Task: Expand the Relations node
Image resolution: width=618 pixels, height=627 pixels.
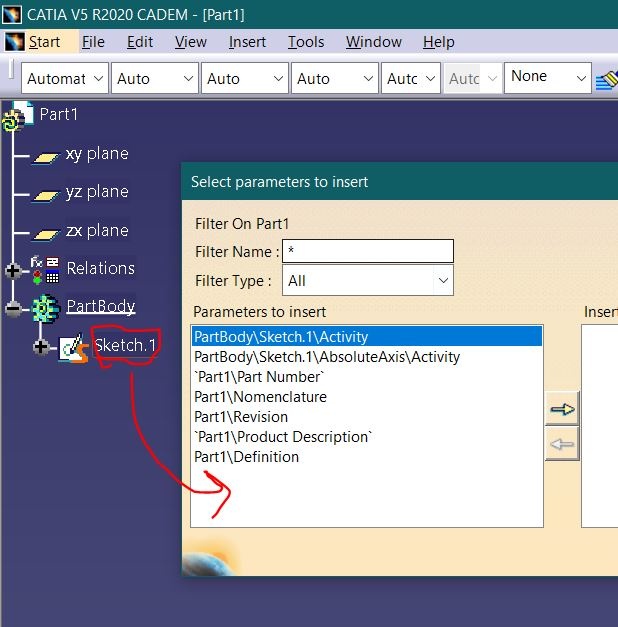Action: tap(13, 271)
